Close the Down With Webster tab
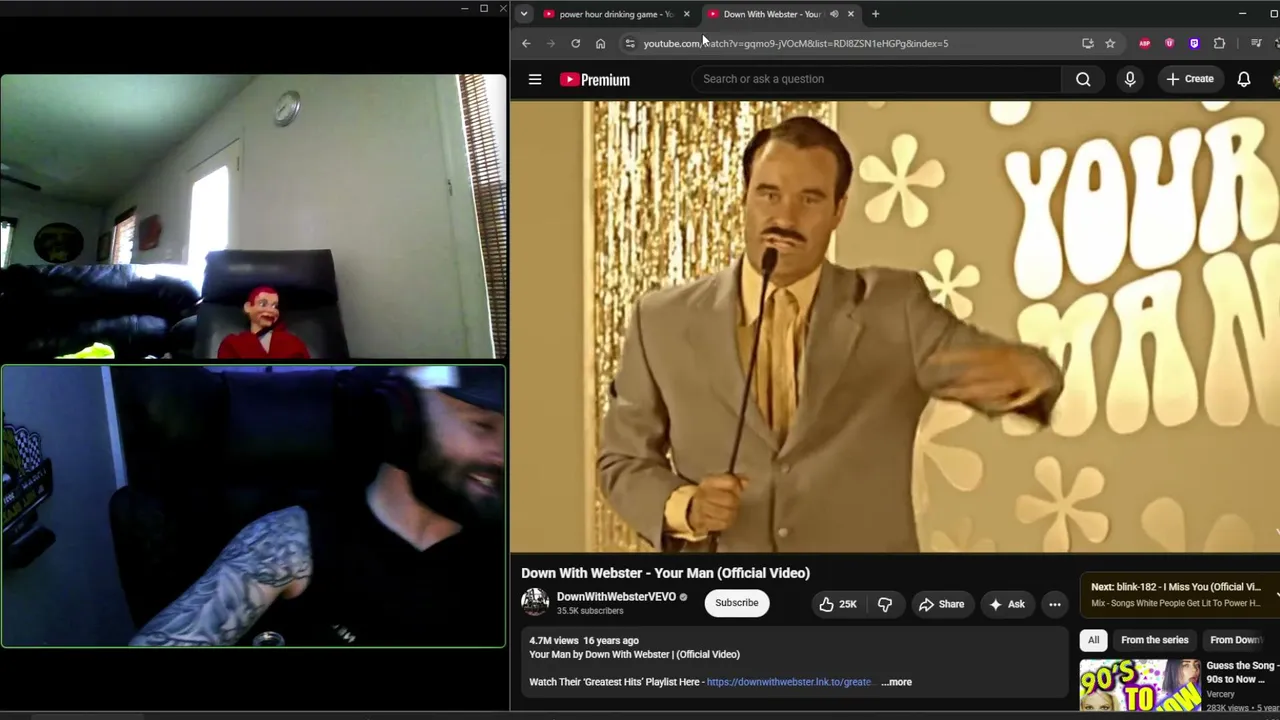The width and height of the screenshot is (1280, 720). click(x=850, y=14)
